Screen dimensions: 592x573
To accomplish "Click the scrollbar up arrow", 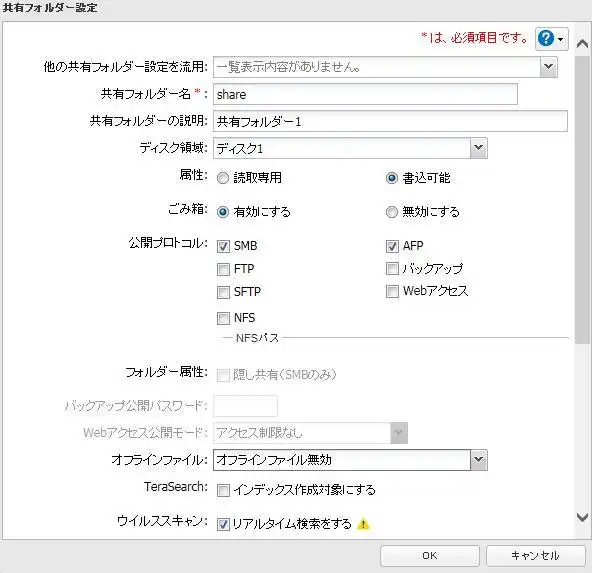I will [583, 44].
